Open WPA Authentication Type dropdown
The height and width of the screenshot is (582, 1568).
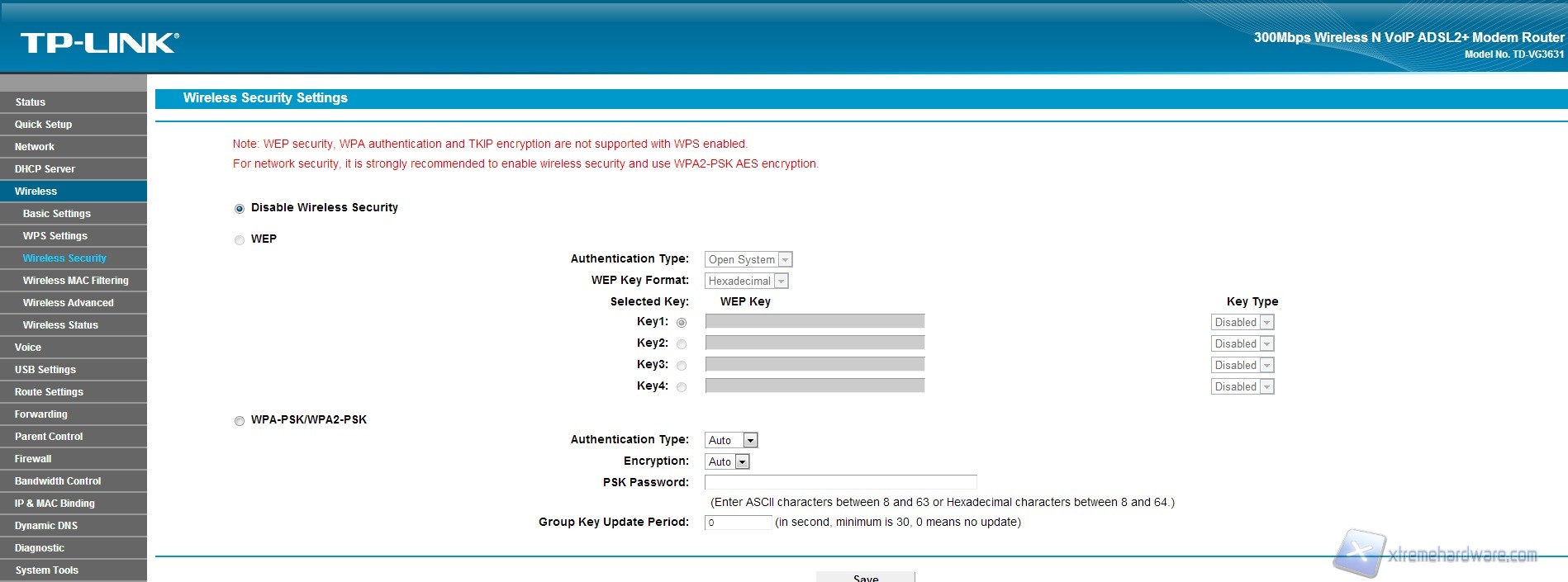pos(731,441)
